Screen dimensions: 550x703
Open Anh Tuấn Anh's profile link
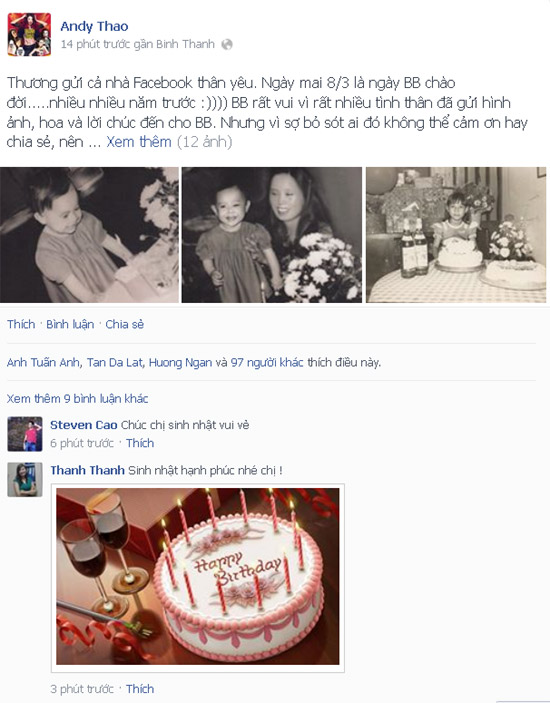click(43, 362)
